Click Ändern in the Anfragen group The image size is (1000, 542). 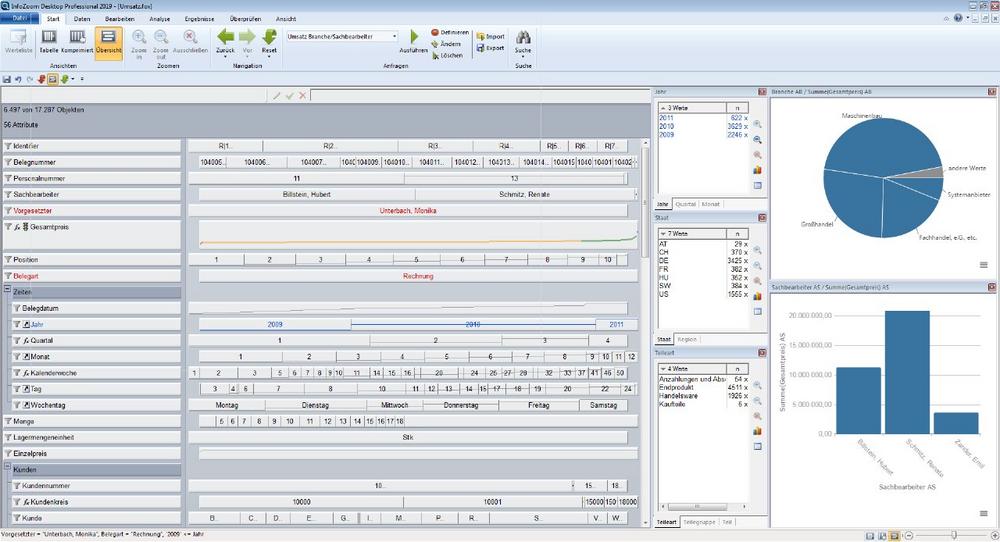(x=446, y=44)
